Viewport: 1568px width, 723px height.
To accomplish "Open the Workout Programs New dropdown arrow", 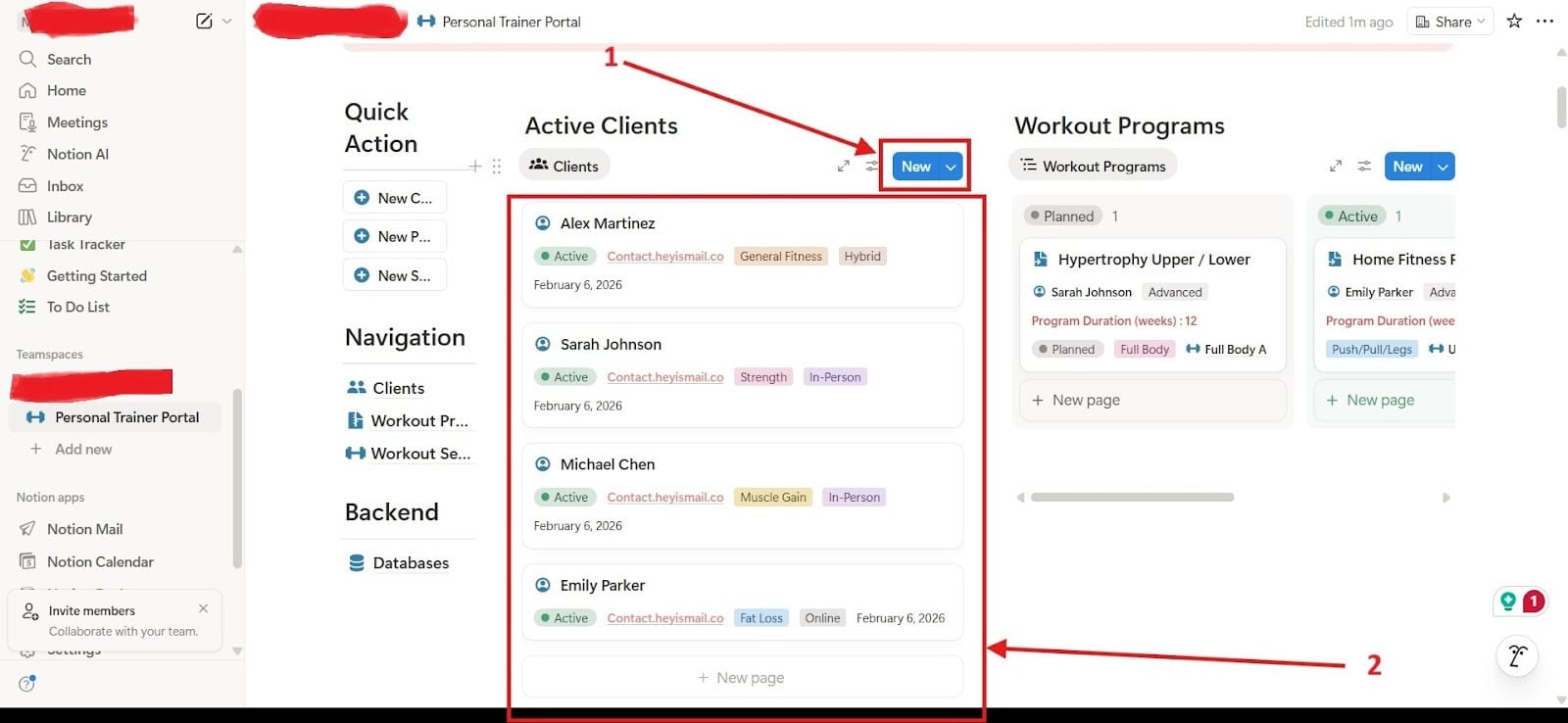I will 1443,167.
